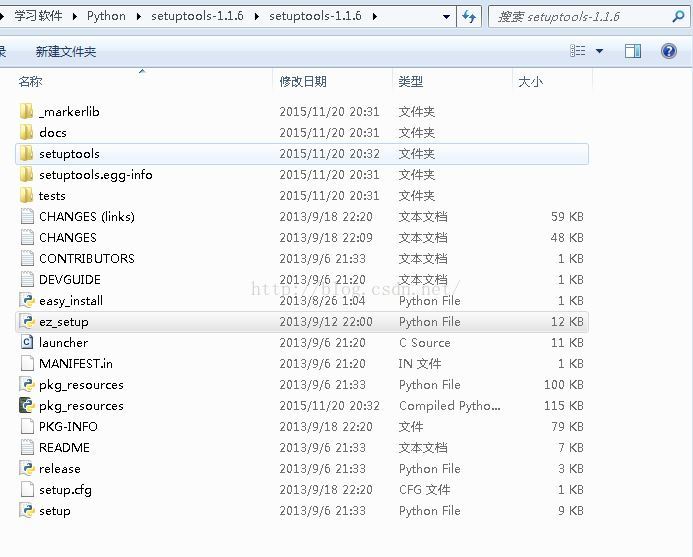Select the 9 KB setup Python icon
The image size is (693, 557).
pos(27,511)
